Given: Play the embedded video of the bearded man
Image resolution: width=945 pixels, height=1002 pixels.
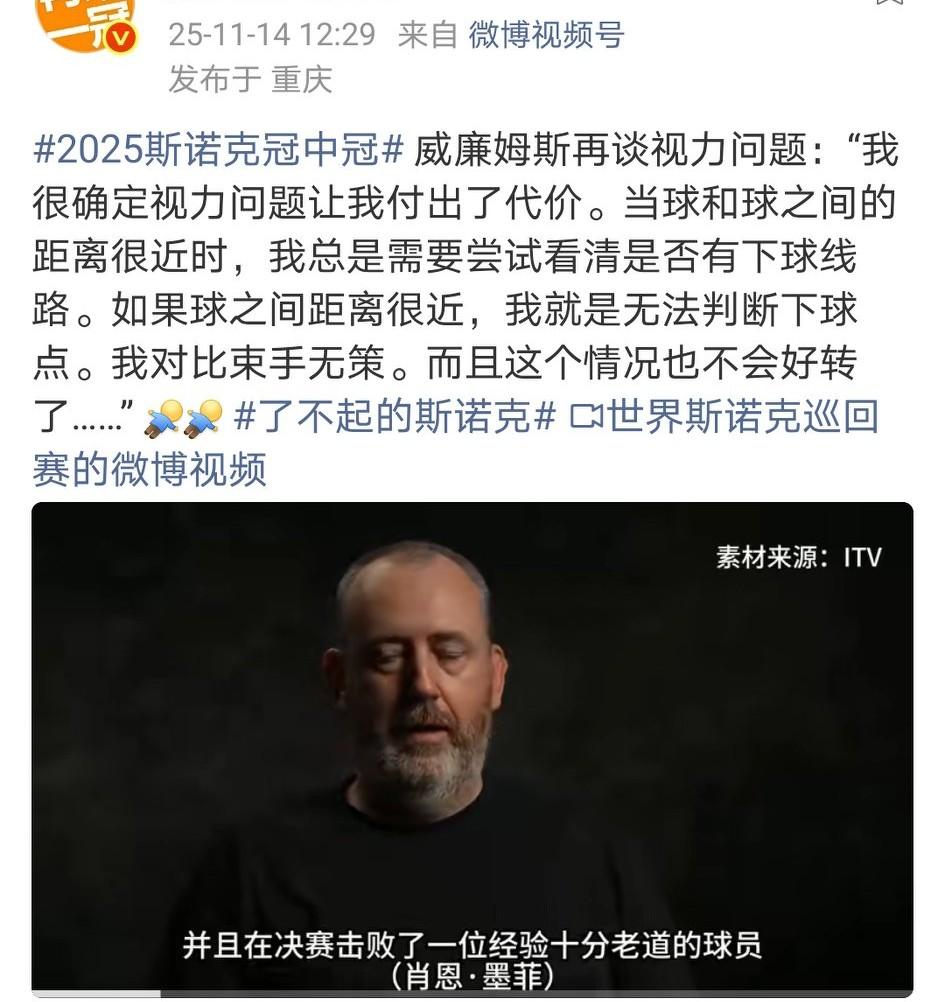Looking at the screenshot, I should [472, 748].
